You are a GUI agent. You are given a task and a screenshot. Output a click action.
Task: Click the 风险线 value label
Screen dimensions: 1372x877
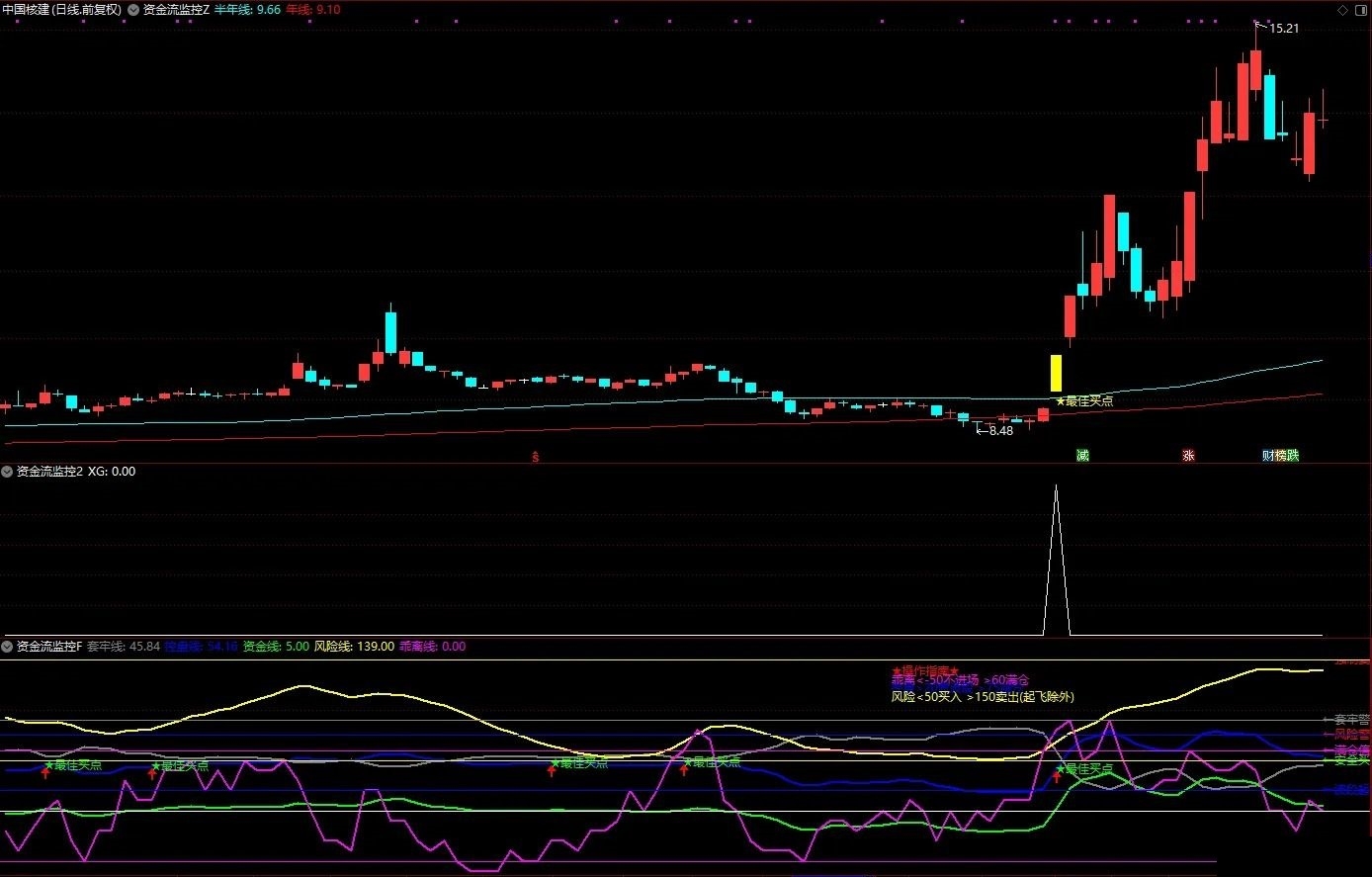pyautogui.click(x=354, y=647)
